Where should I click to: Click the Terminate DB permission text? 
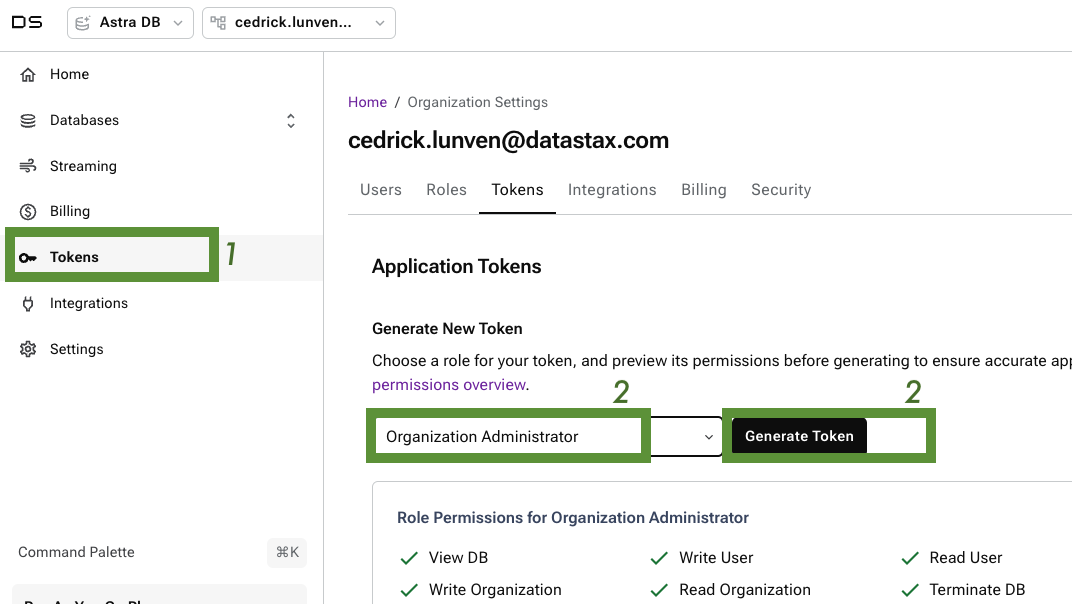[977, 590]
